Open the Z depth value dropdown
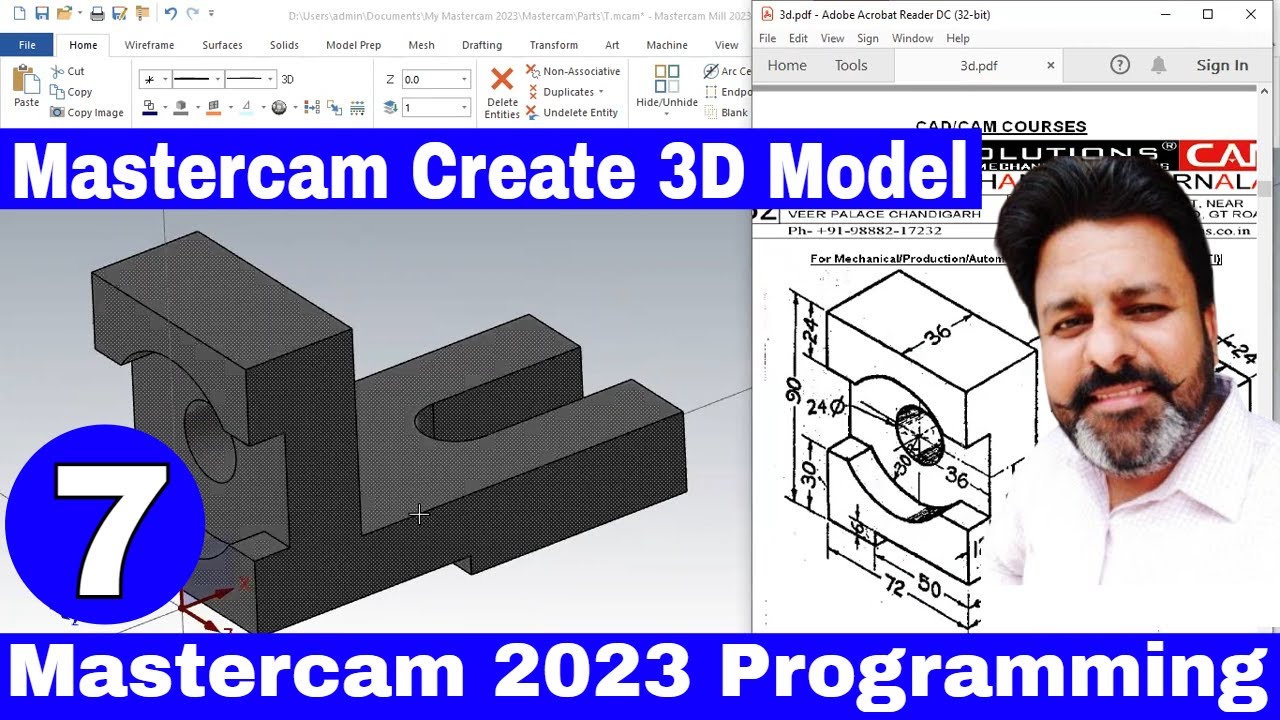The height and width of the screenshot is (720, 1280). point(463,79)
